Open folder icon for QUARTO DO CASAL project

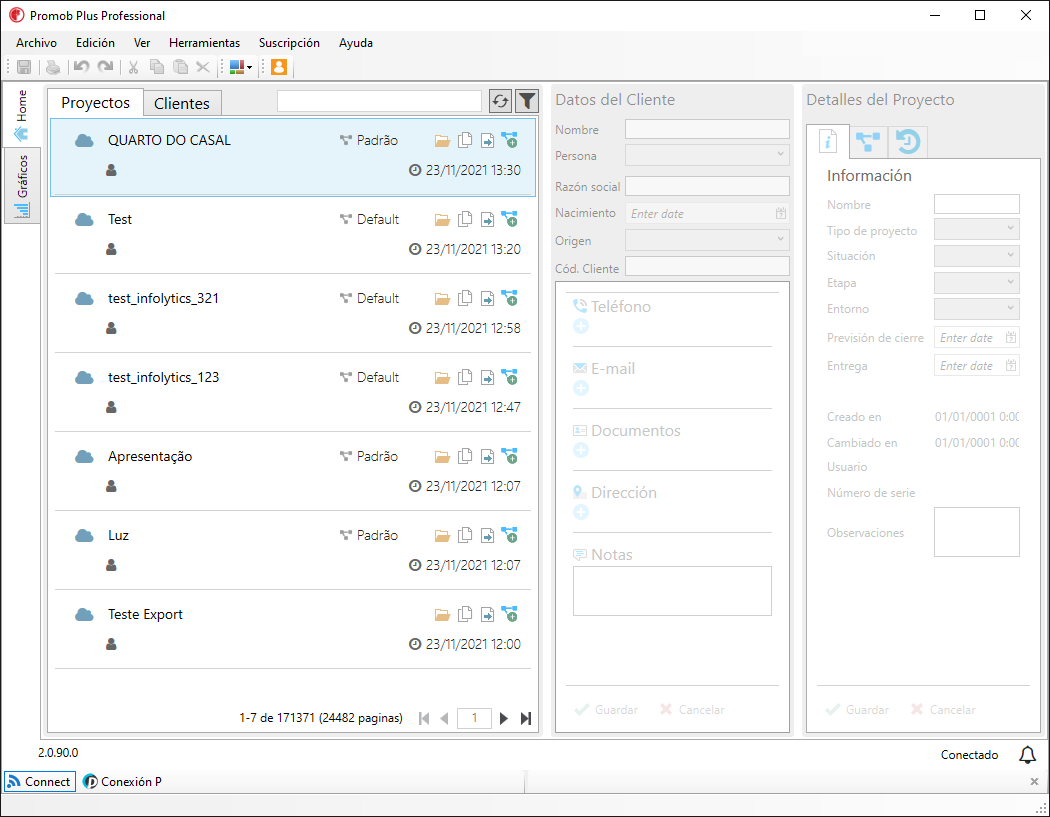(442, 141)
